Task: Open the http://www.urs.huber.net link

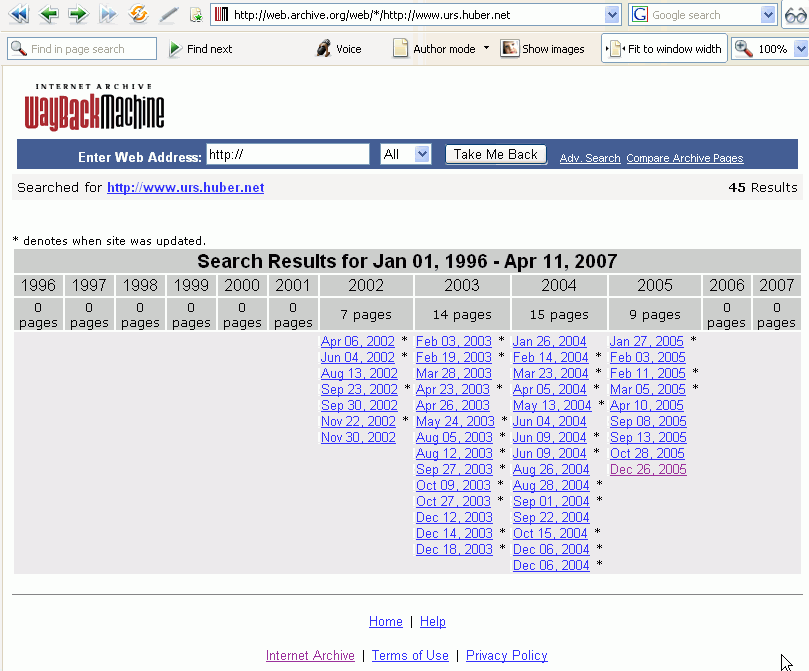Action: (x=186, y=187)
